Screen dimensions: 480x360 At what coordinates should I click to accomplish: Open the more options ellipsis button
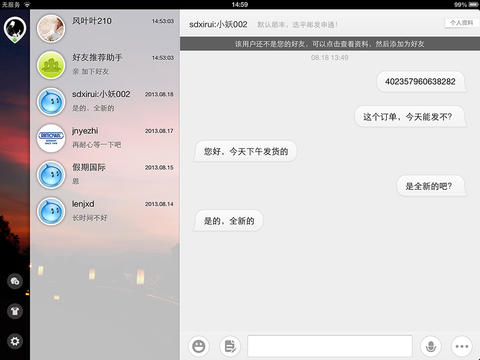pos(462,346)
